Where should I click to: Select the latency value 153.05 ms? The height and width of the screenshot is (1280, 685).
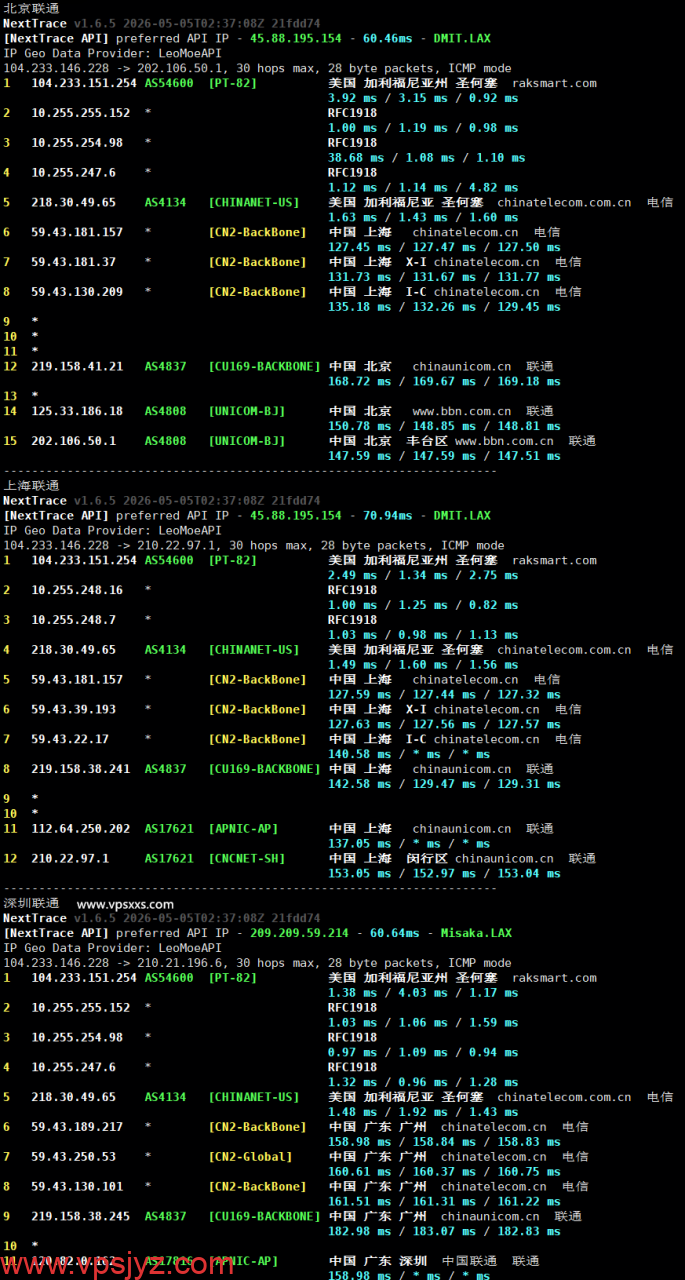[x=360, y=874]
